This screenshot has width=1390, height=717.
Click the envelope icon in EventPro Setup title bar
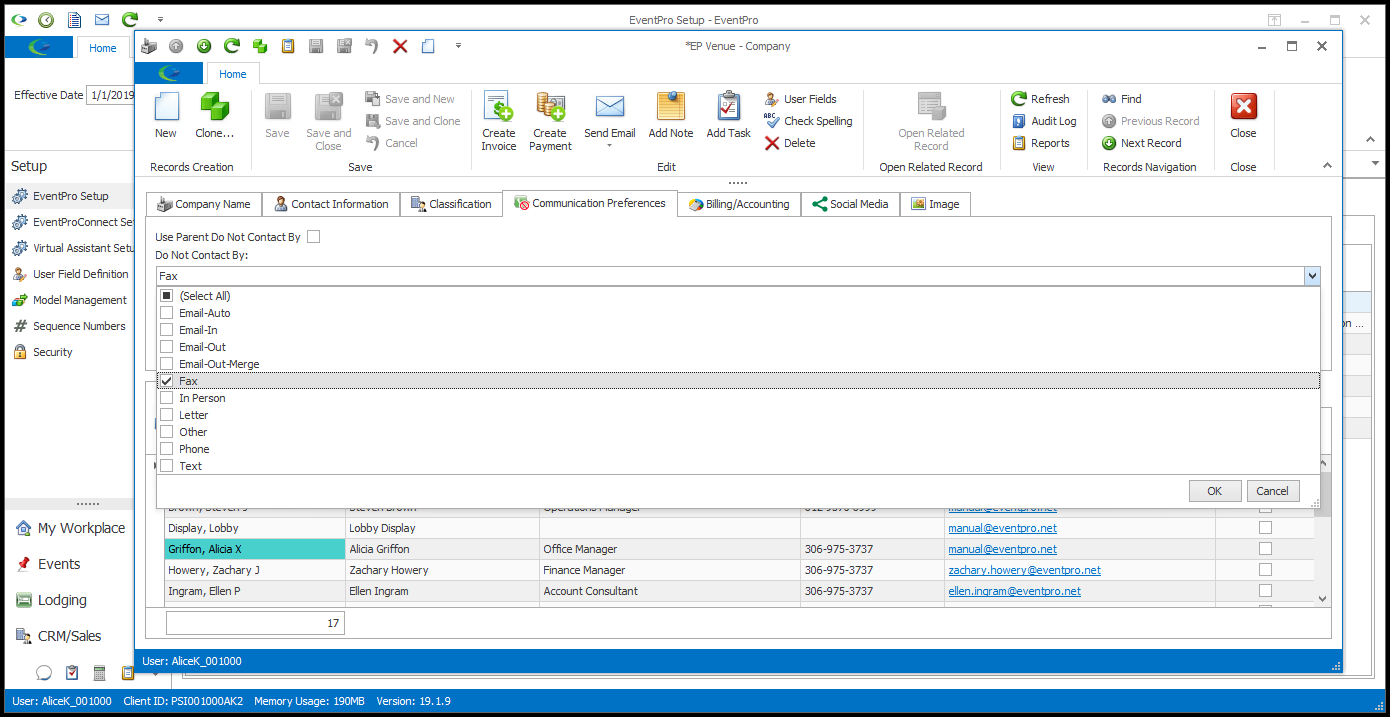point(102,20)
